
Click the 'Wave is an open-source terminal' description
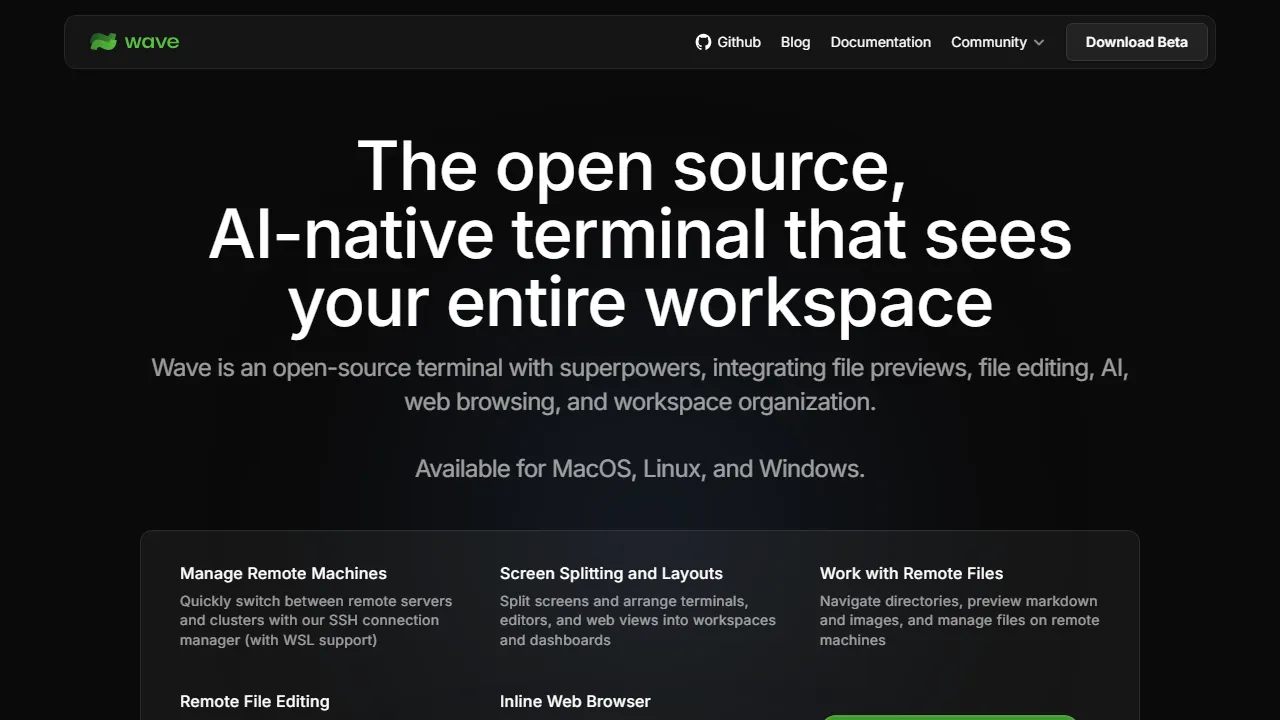click(x=640, y=385)
